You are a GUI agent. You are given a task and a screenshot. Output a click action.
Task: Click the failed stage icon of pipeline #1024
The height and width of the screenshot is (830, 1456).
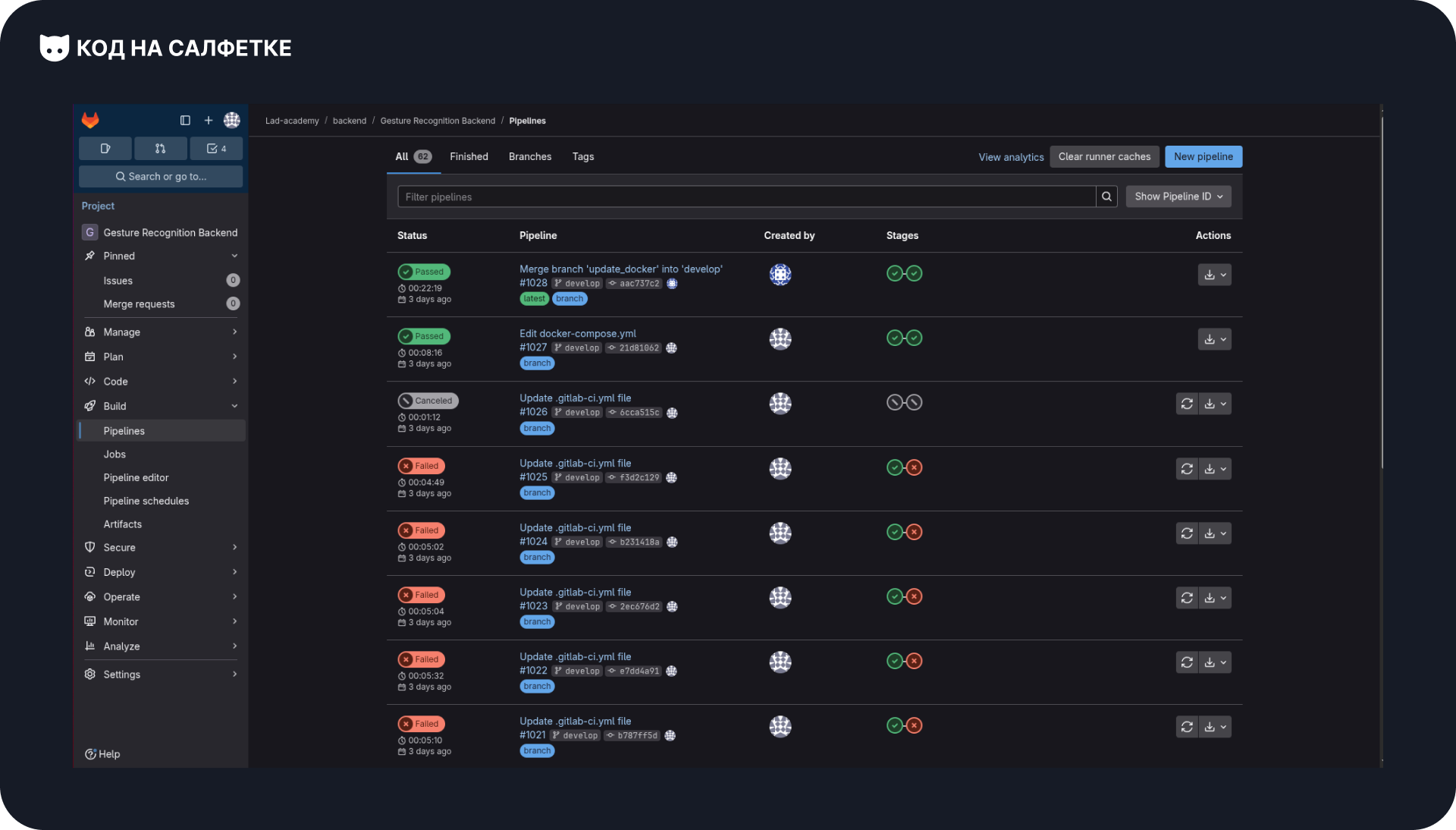point(915,532)
